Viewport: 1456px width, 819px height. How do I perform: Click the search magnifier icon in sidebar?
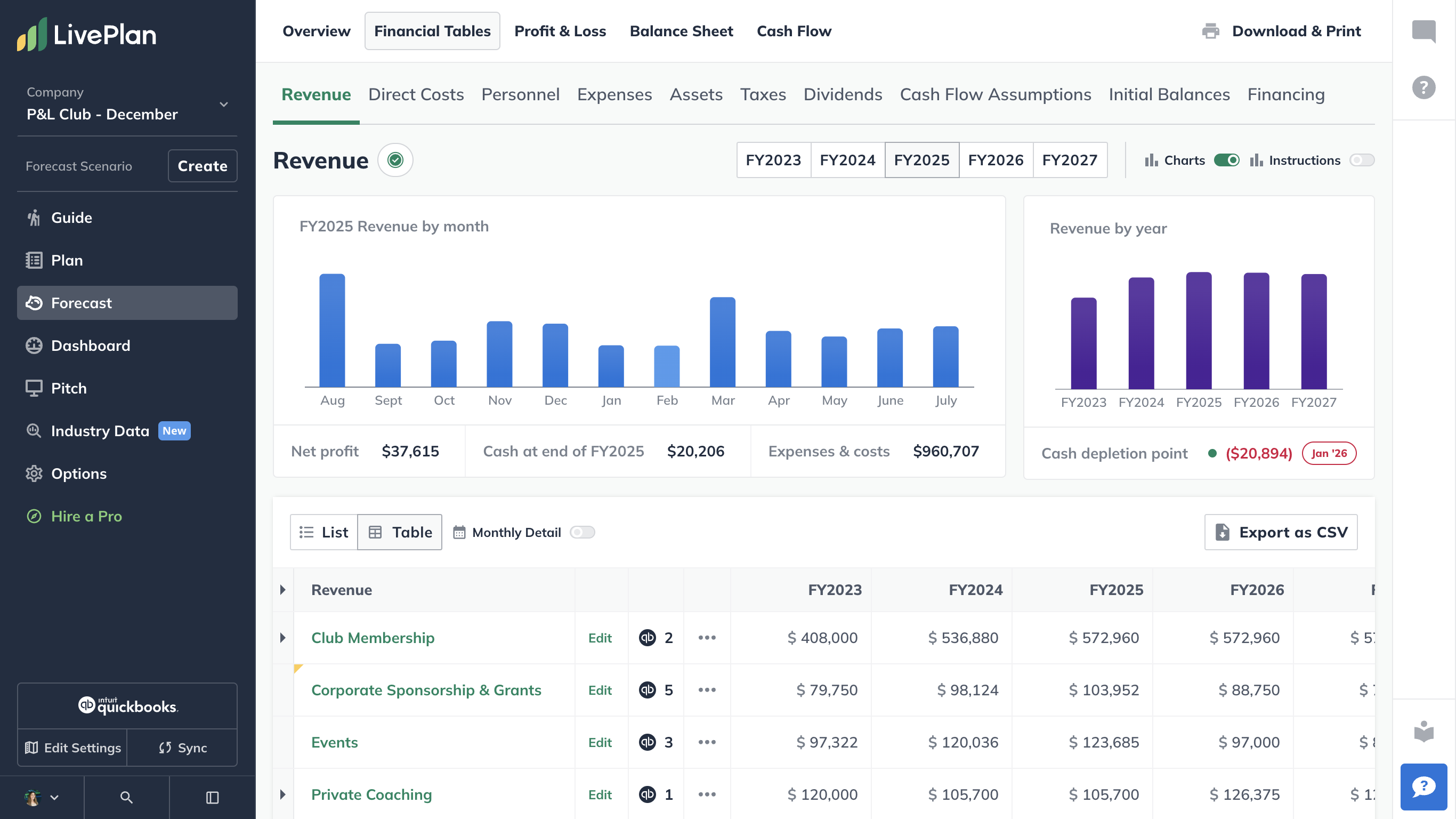(126, 797)
